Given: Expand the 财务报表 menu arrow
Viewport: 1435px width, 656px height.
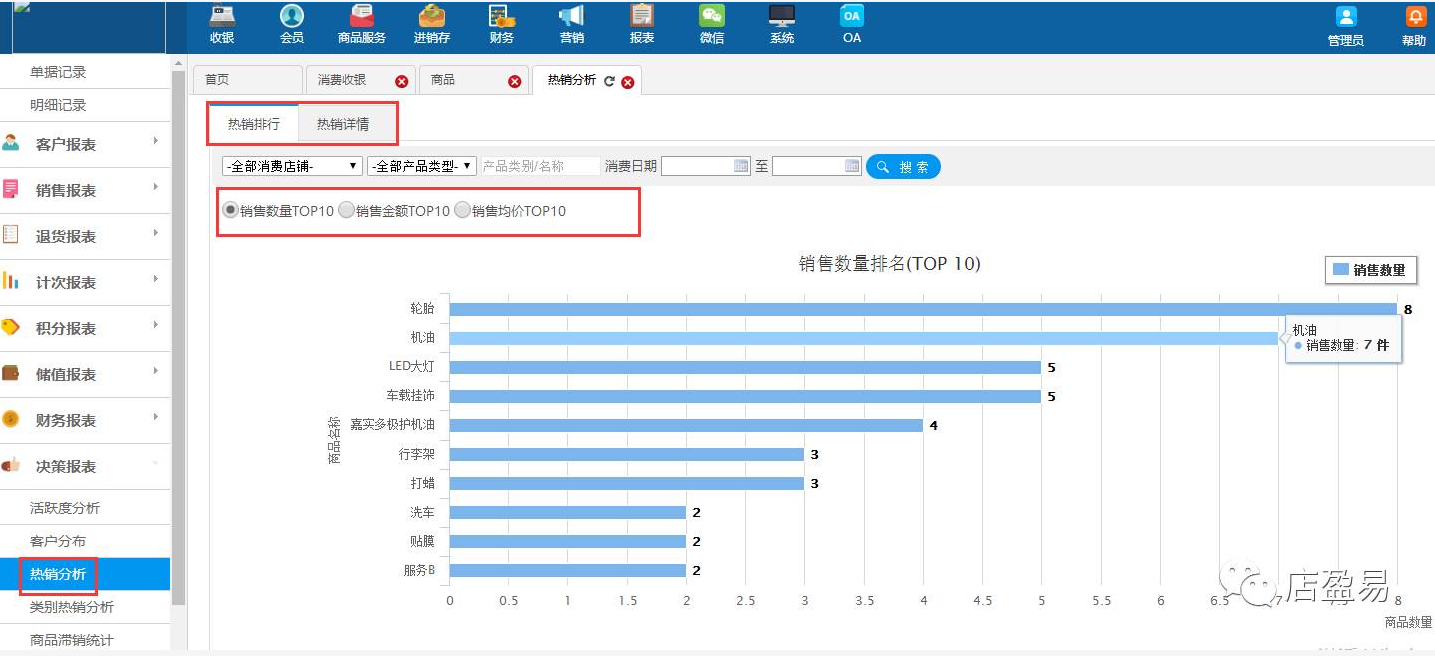Looking at the screenshot, I should point(156,418).
